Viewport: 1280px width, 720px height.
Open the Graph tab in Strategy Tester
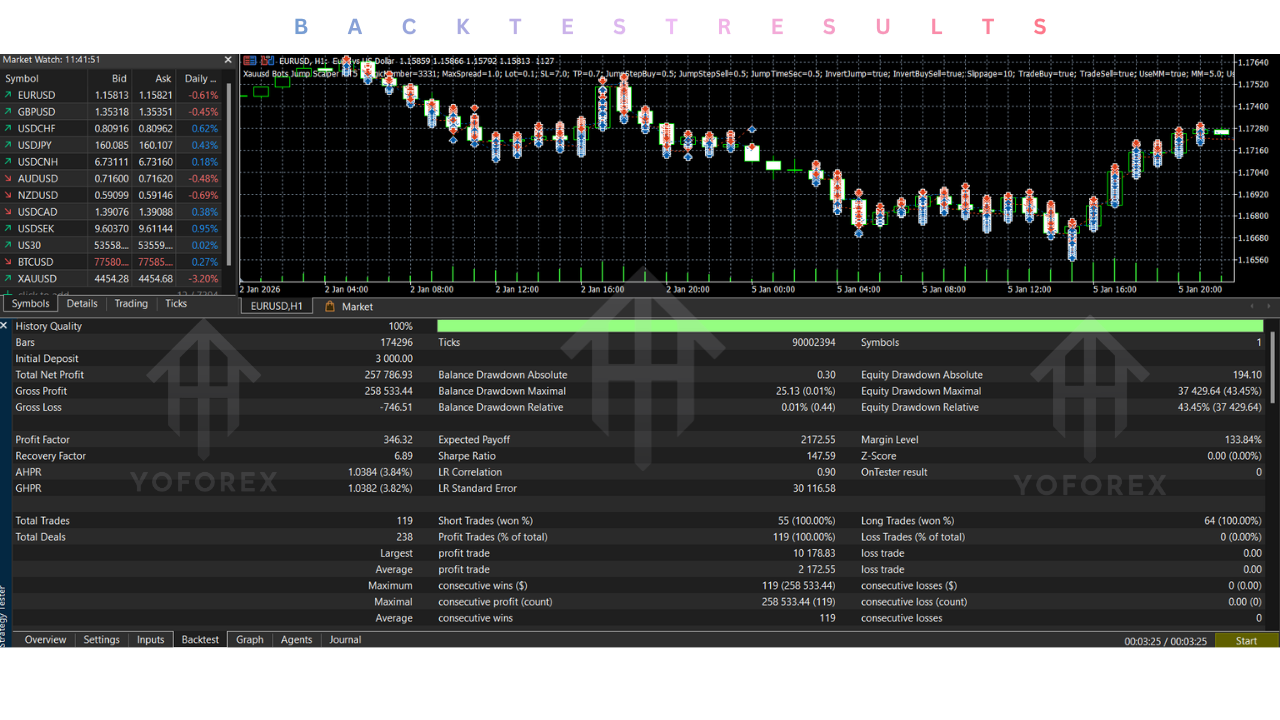pyautogui.click(x=250, y=640)
